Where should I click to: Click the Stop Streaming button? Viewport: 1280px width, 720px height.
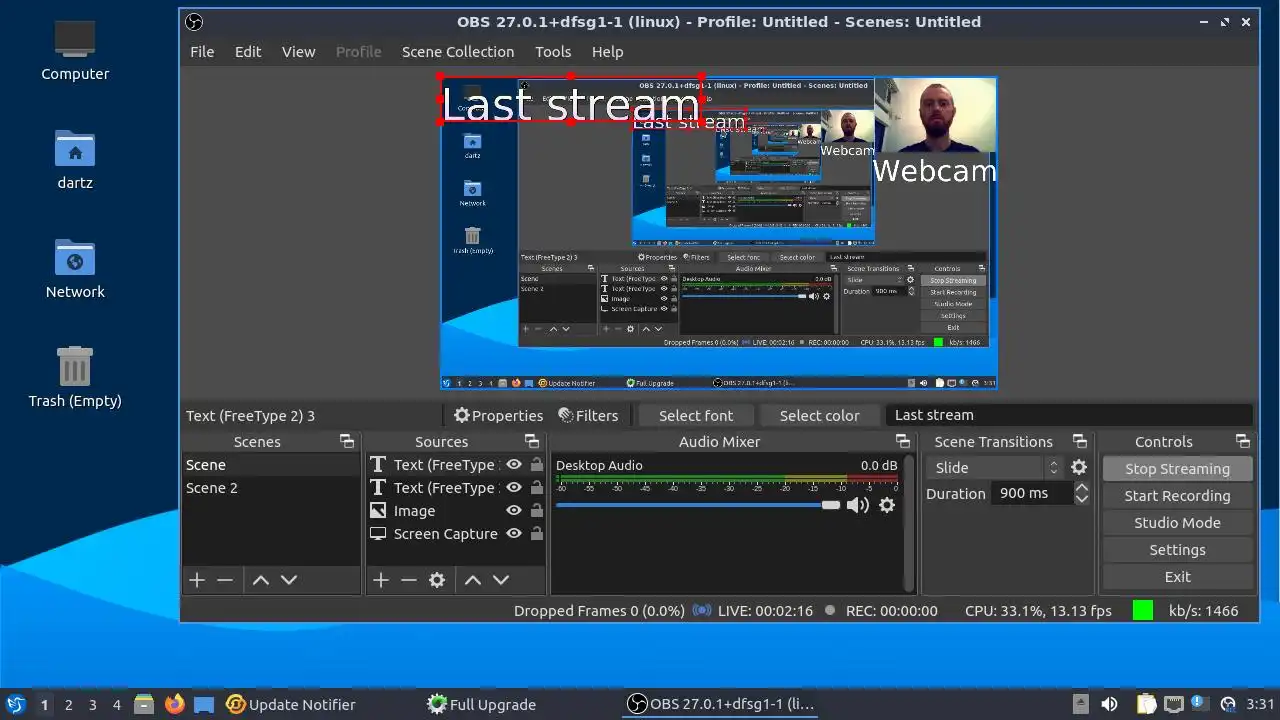[x=1177, y=469]
